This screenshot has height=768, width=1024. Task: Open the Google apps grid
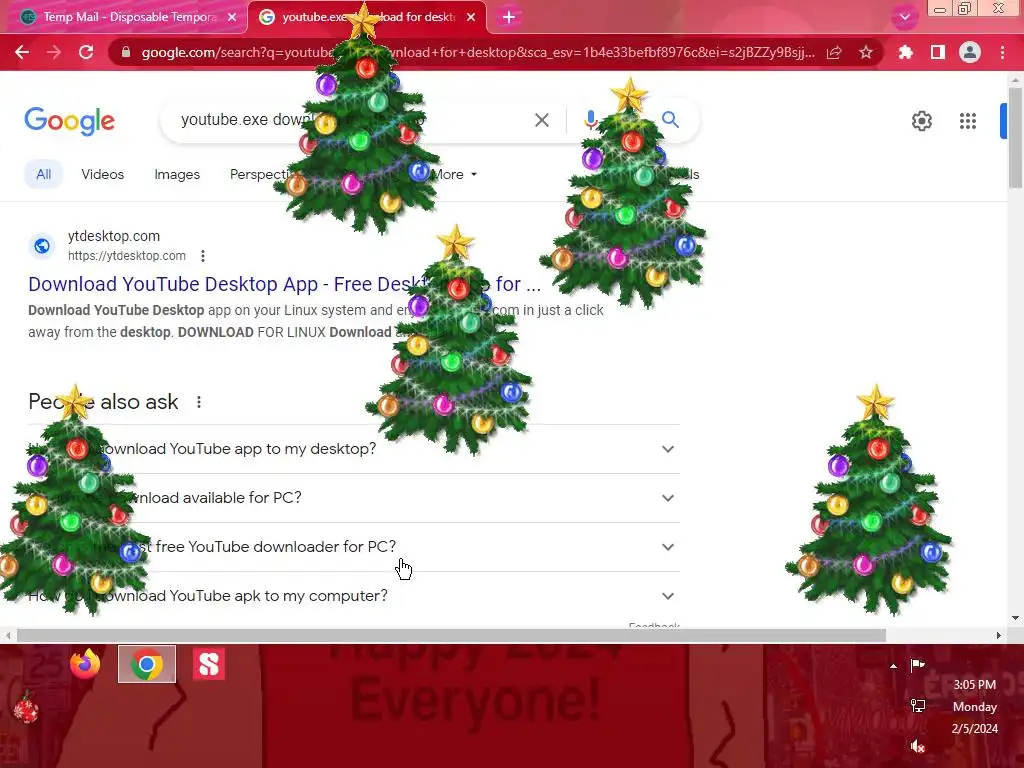(x=967, y=121)
